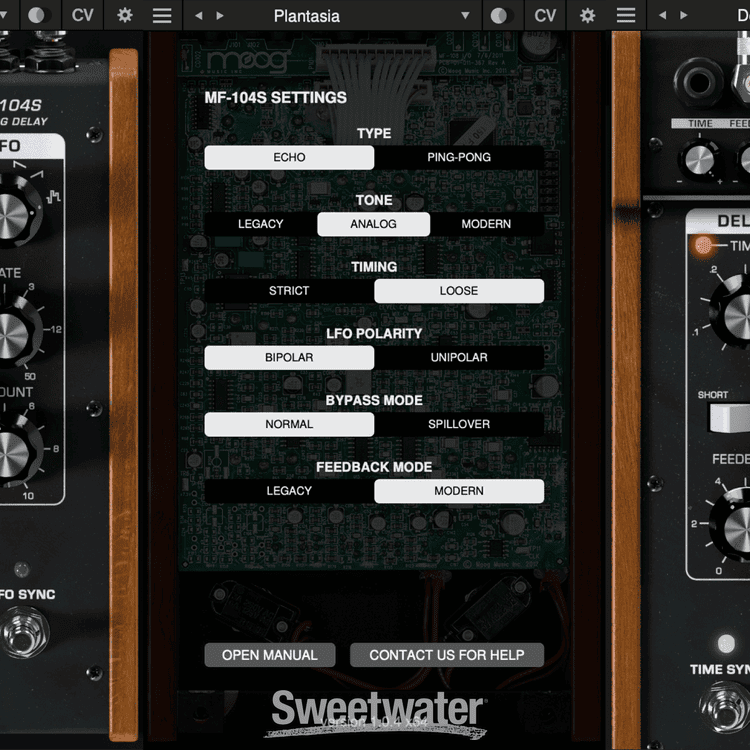Click the Sweetwater logo

377,714
